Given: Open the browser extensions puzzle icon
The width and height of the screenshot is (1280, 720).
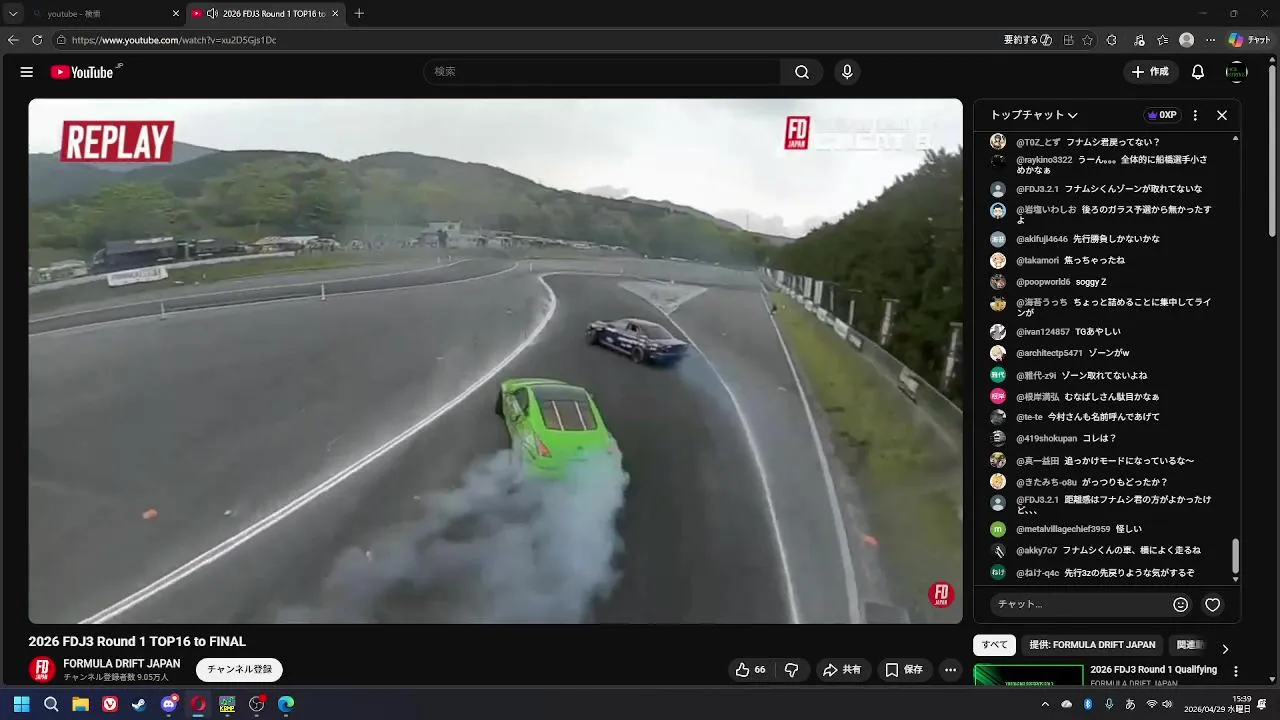Looking at the screenshot, I should coord(1112,40).
